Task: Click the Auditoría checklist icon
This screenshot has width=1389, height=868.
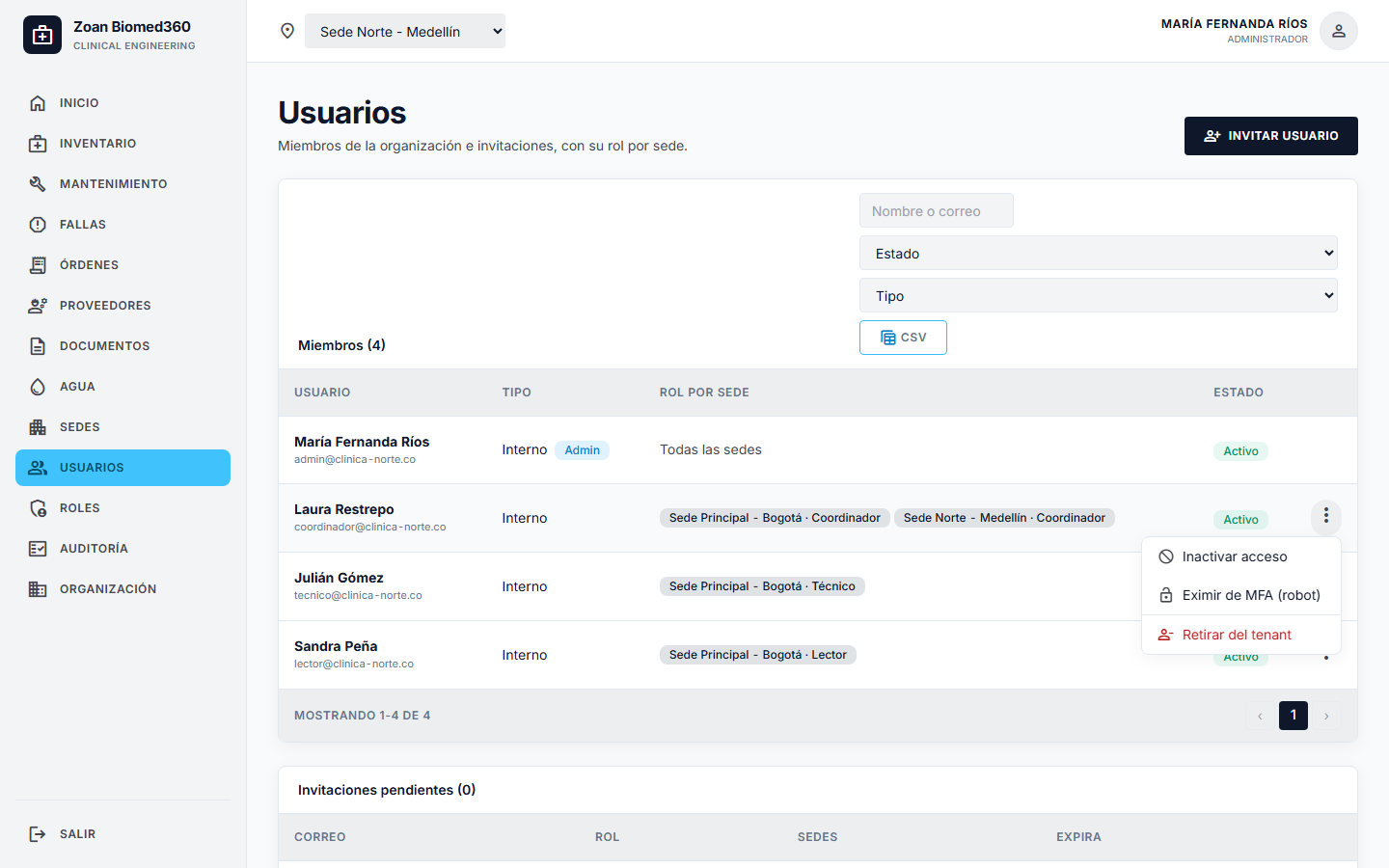Action: (38, 549)
